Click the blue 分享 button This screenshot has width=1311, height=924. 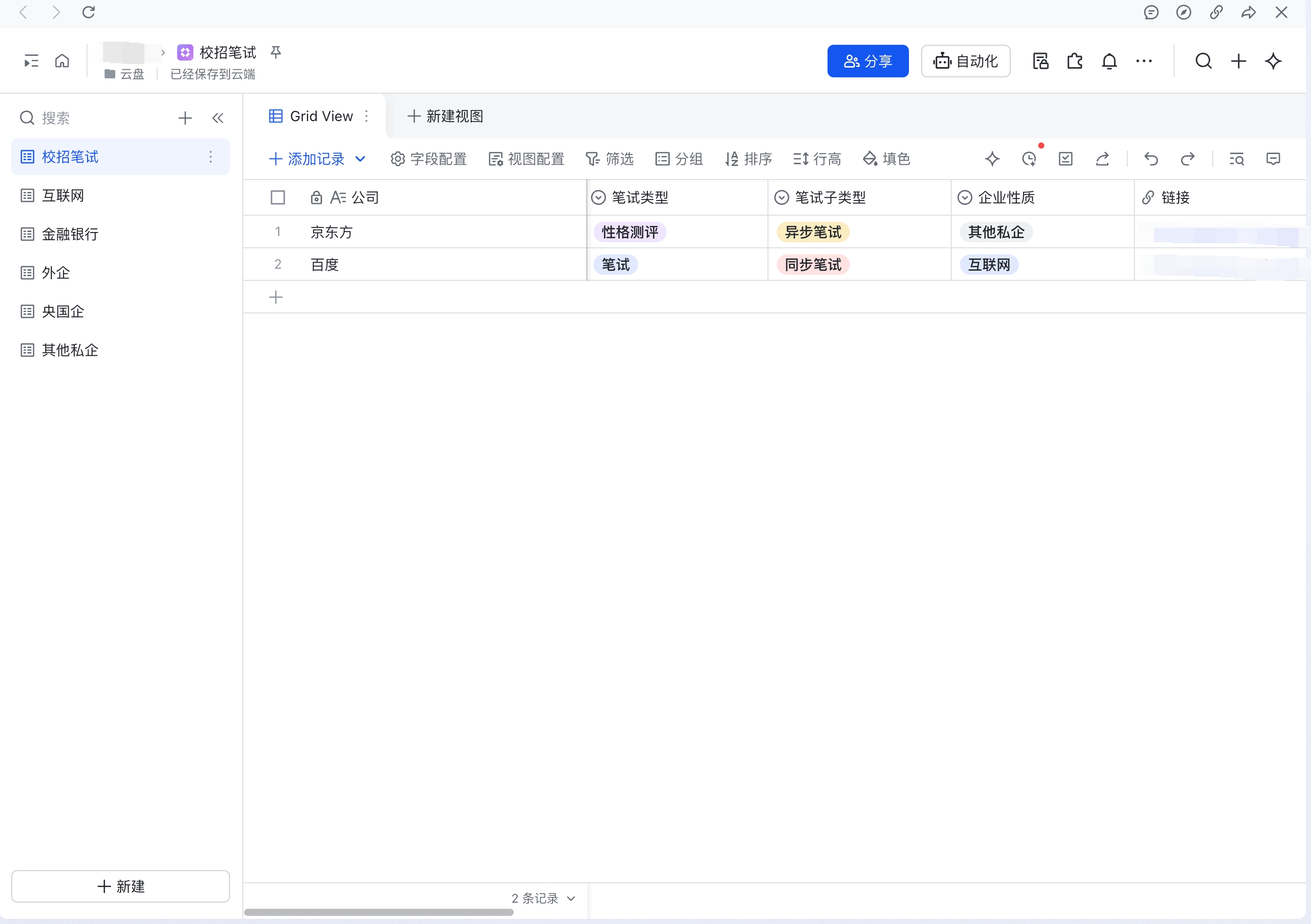point(868,61)
